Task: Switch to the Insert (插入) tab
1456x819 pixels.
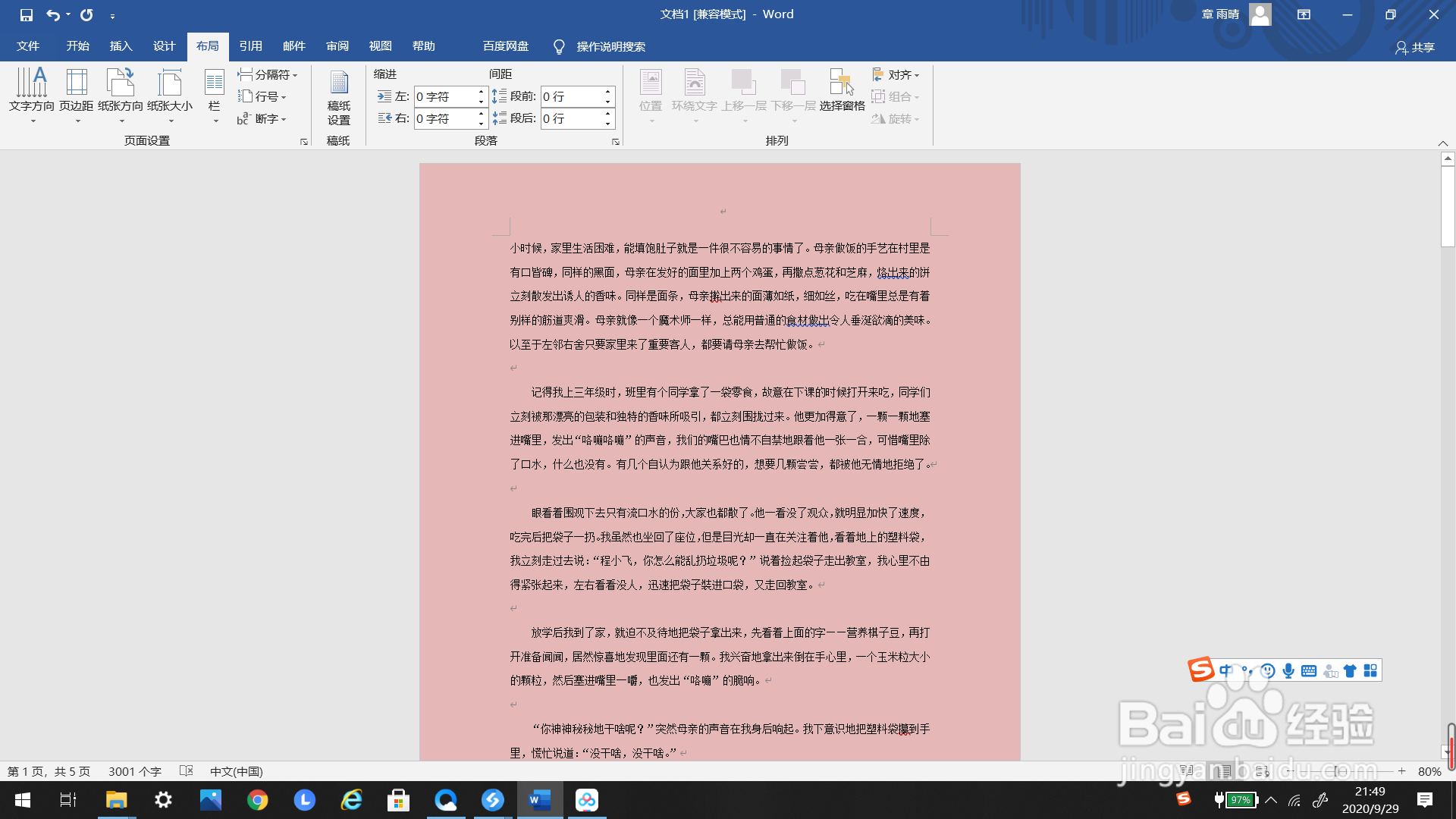Action: point(121,46)
